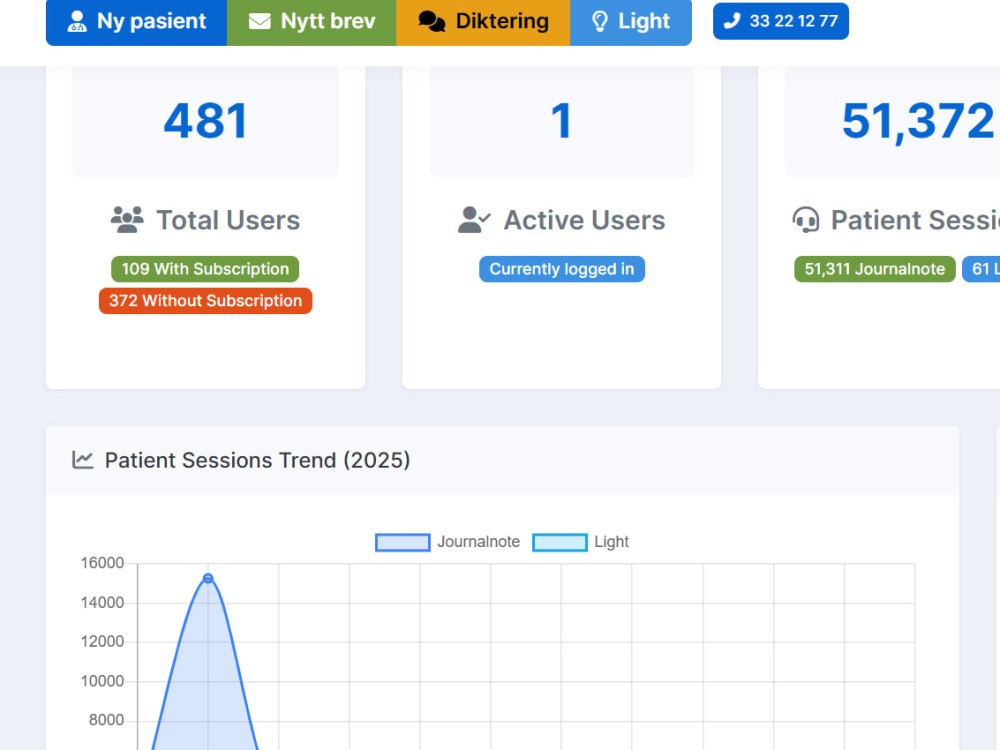Click the peak data point on the chart
Image resolution: width=1000 pixels, height=750 pixels.
(x=208, y=578)
